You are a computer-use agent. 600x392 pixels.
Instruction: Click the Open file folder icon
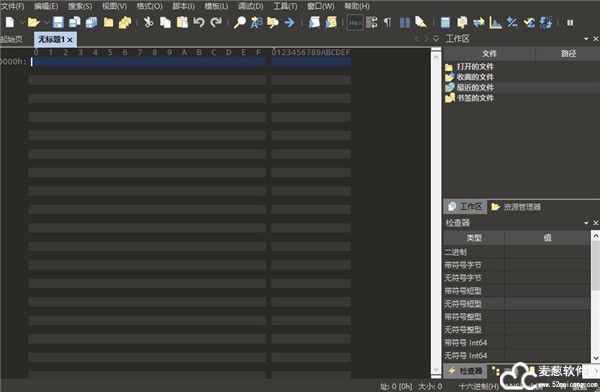click(34, 23)
